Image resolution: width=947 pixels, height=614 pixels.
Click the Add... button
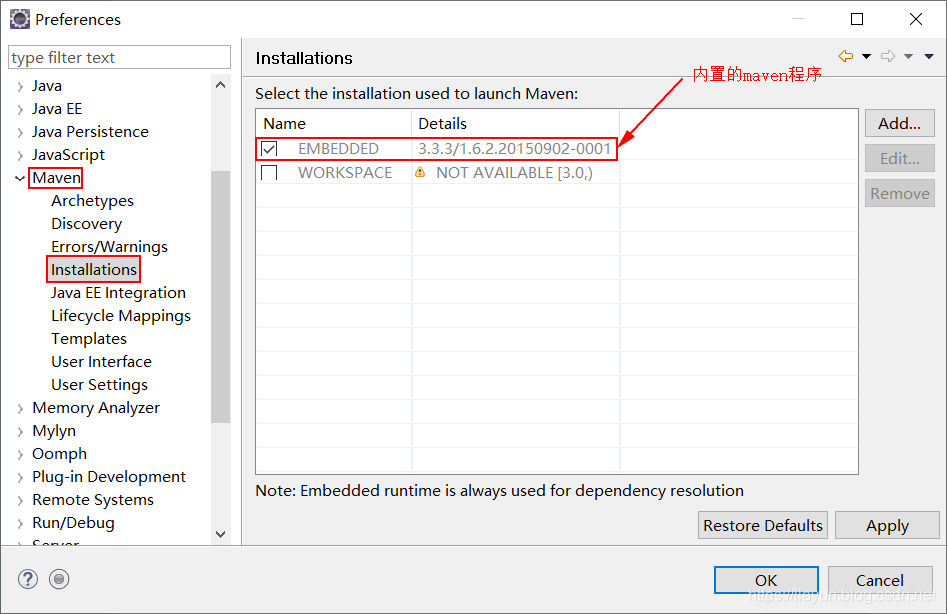point(899,123)
